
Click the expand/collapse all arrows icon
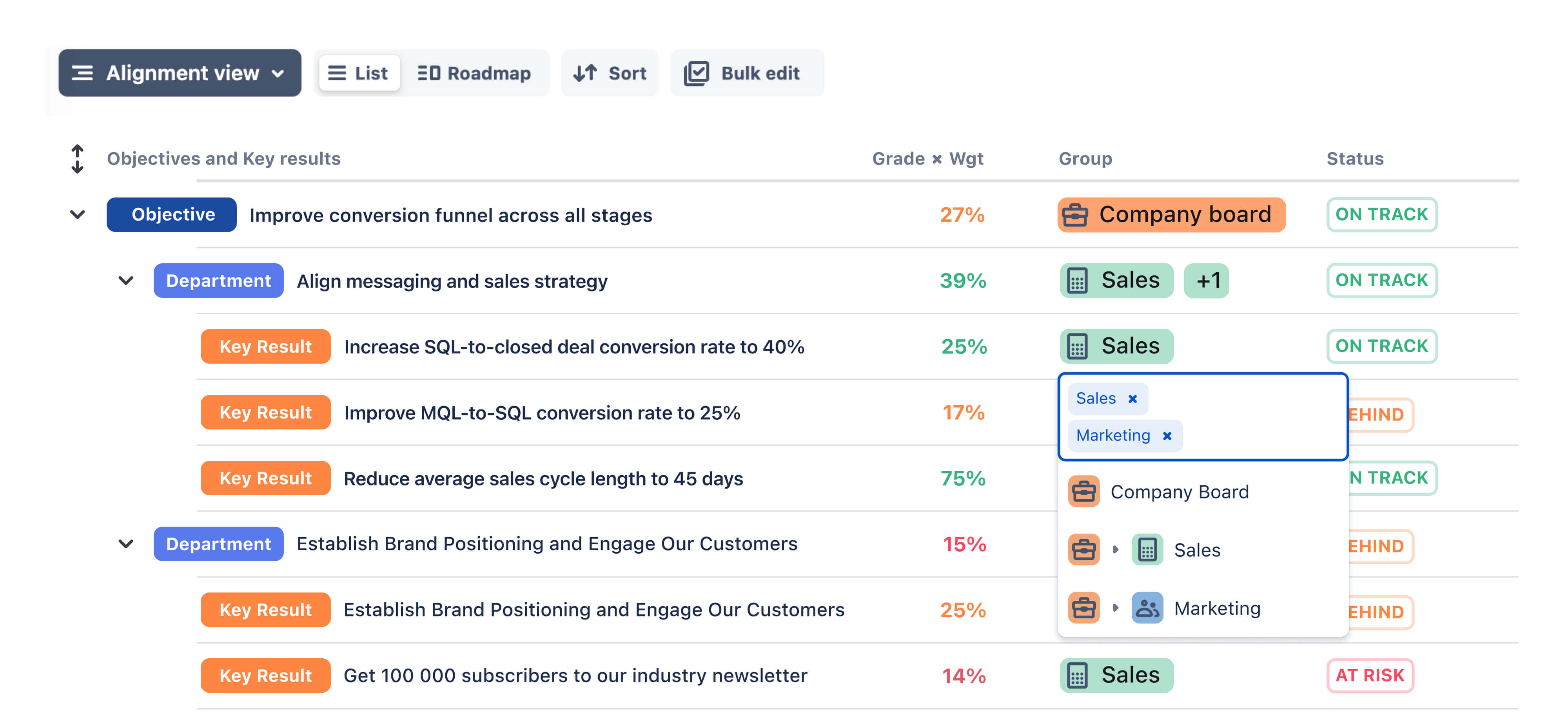click(77, 159)
